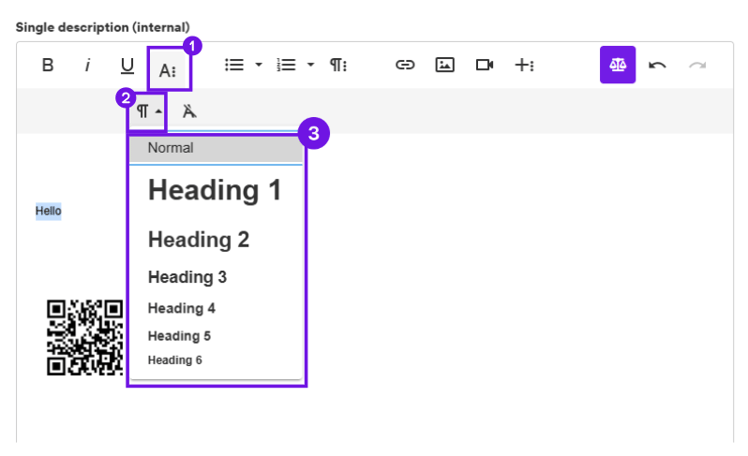Image resolution: width=748 pixels, height=456 pixels.
Task: Toggle underline formatting
Action: pyautogui.click(x=127, y=65)
